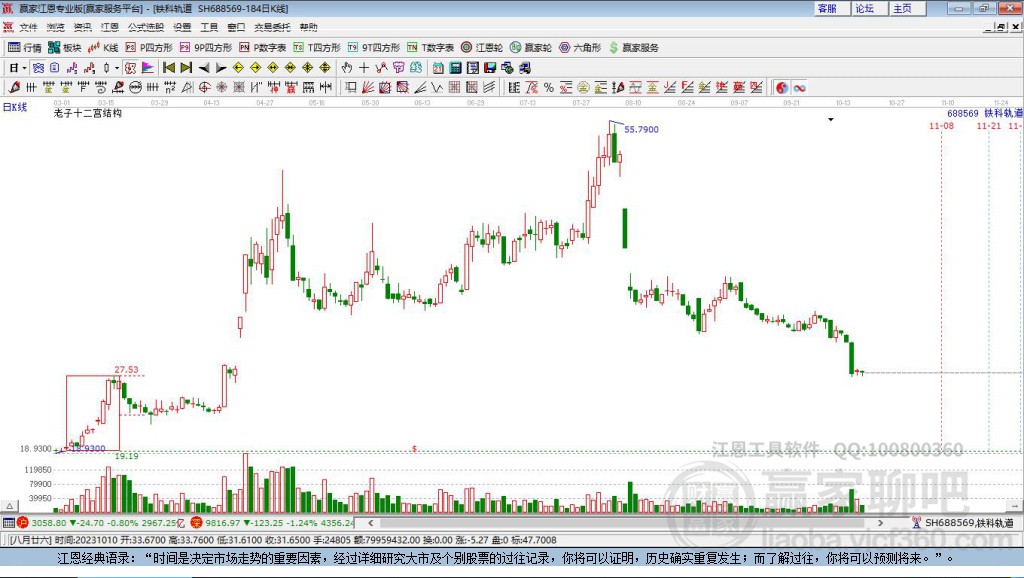Open the small black chart dropdown triangle

(831, 120)
